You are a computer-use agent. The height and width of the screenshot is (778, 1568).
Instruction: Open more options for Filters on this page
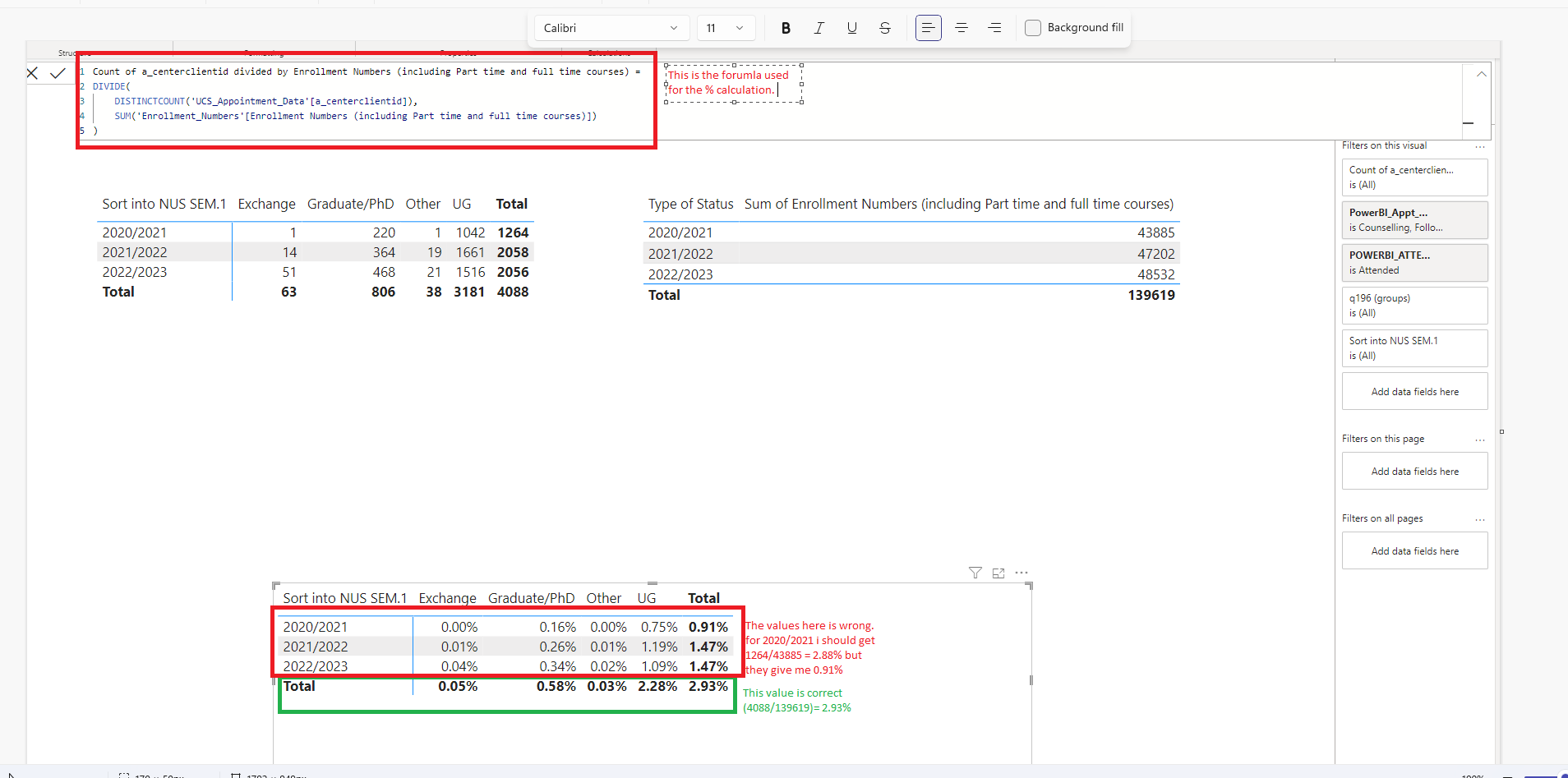[1480, 440]
